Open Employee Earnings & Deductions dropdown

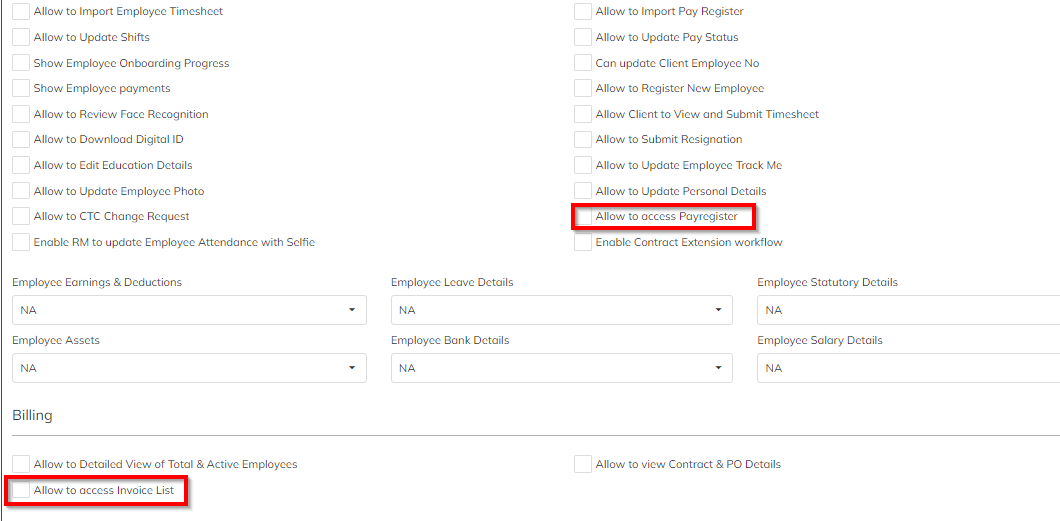[x=189, y=310]
